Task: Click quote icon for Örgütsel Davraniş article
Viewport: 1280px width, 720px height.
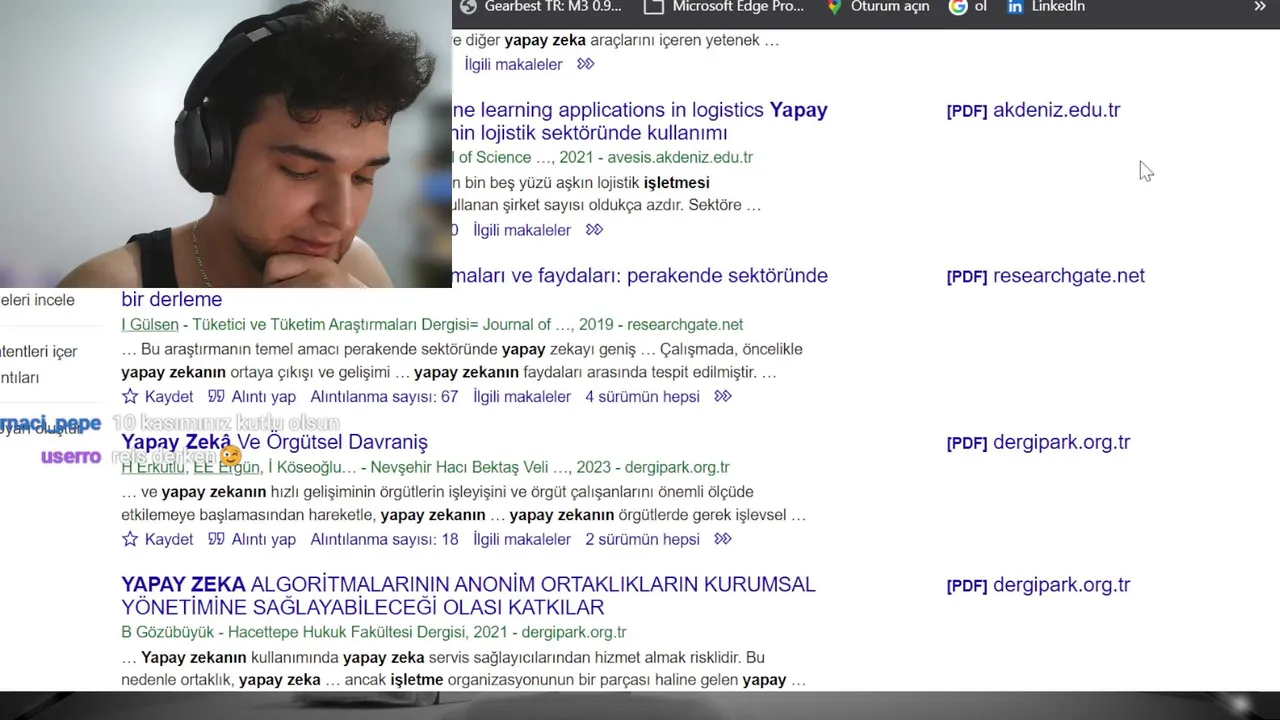Action: [x=216, y=540]
